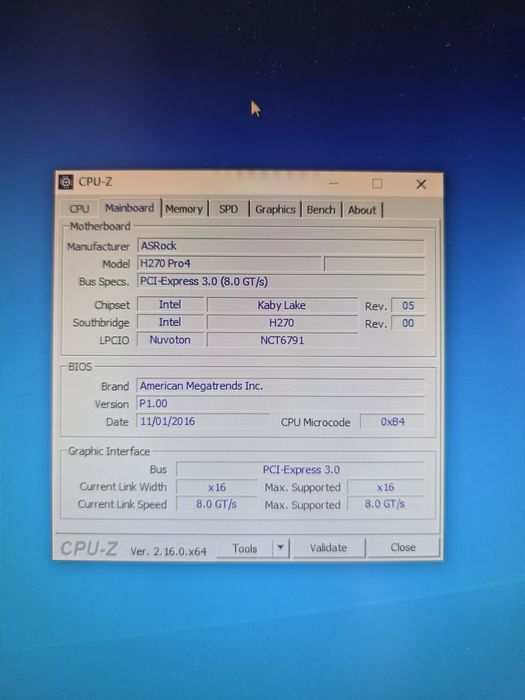Close CPU-Z with the X button
525x700 pixels.
coord(421,184)
